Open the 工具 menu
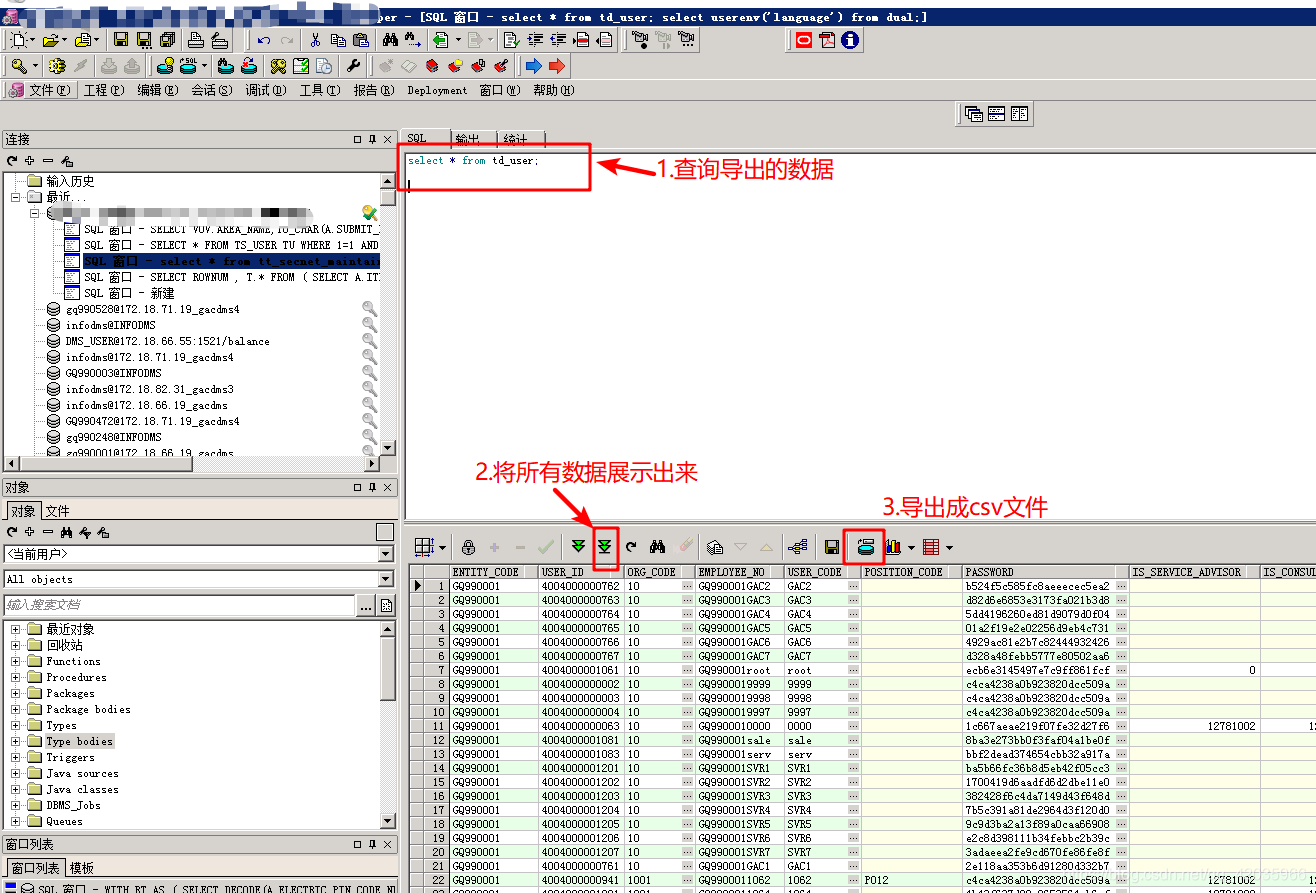This screenshot has height=893, width=1316. pyautogui.click(x=319, y=90)
